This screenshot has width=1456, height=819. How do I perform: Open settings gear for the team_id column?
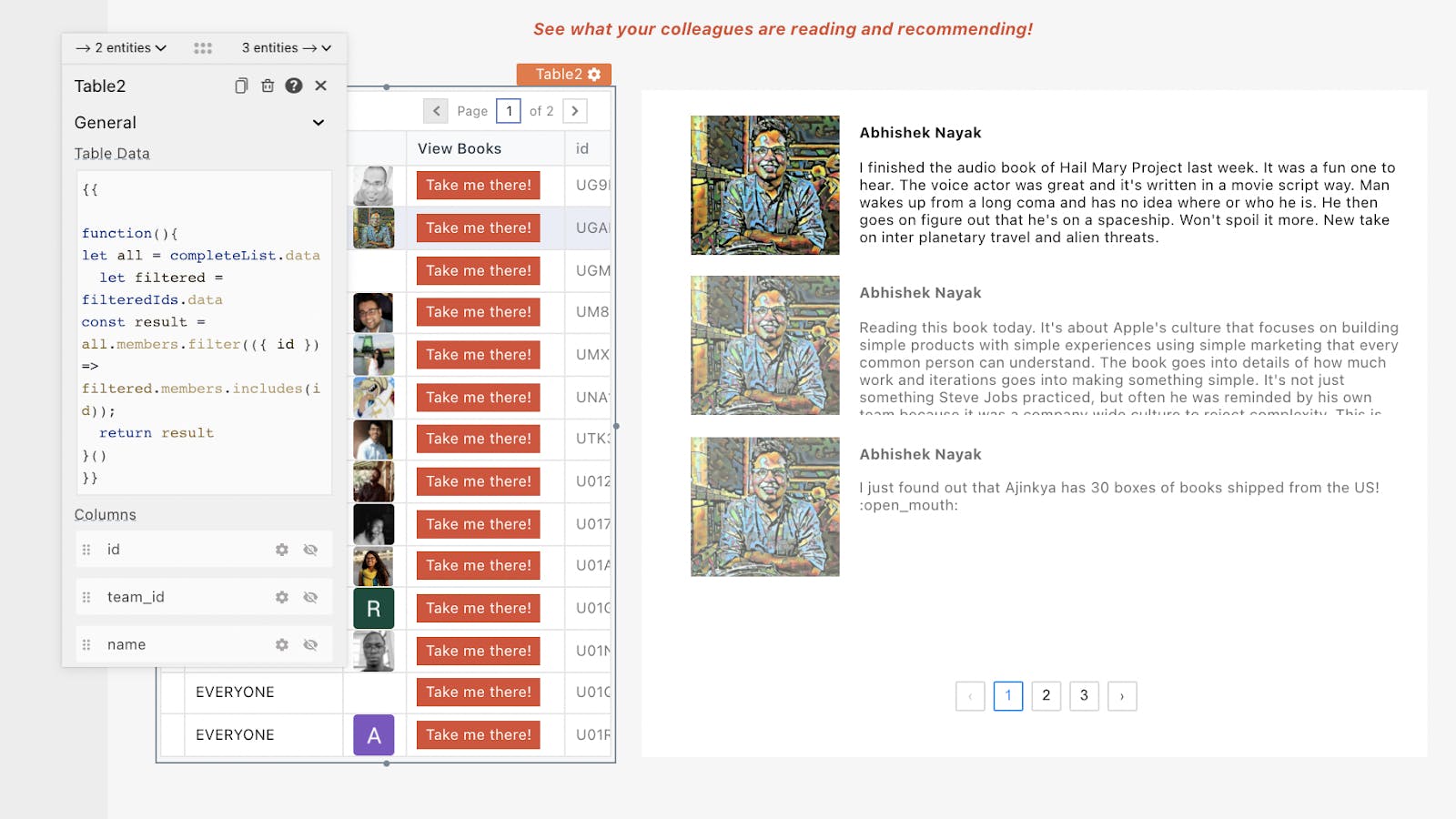coord(282,597)
